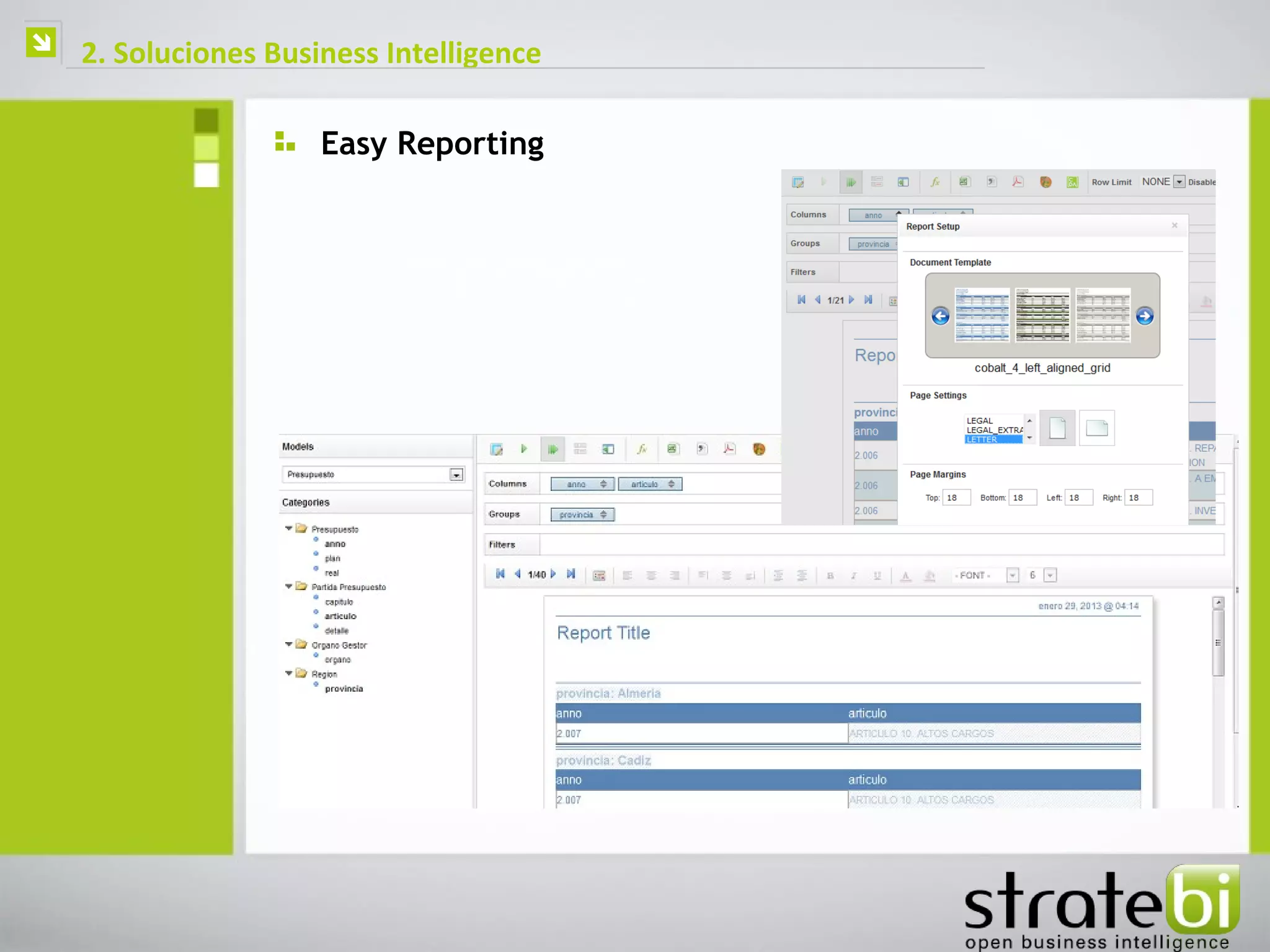The width and height of the screenshot is (1270, 952).
Task: Align text left in the formatting toolbar
Action: [628, 576]
